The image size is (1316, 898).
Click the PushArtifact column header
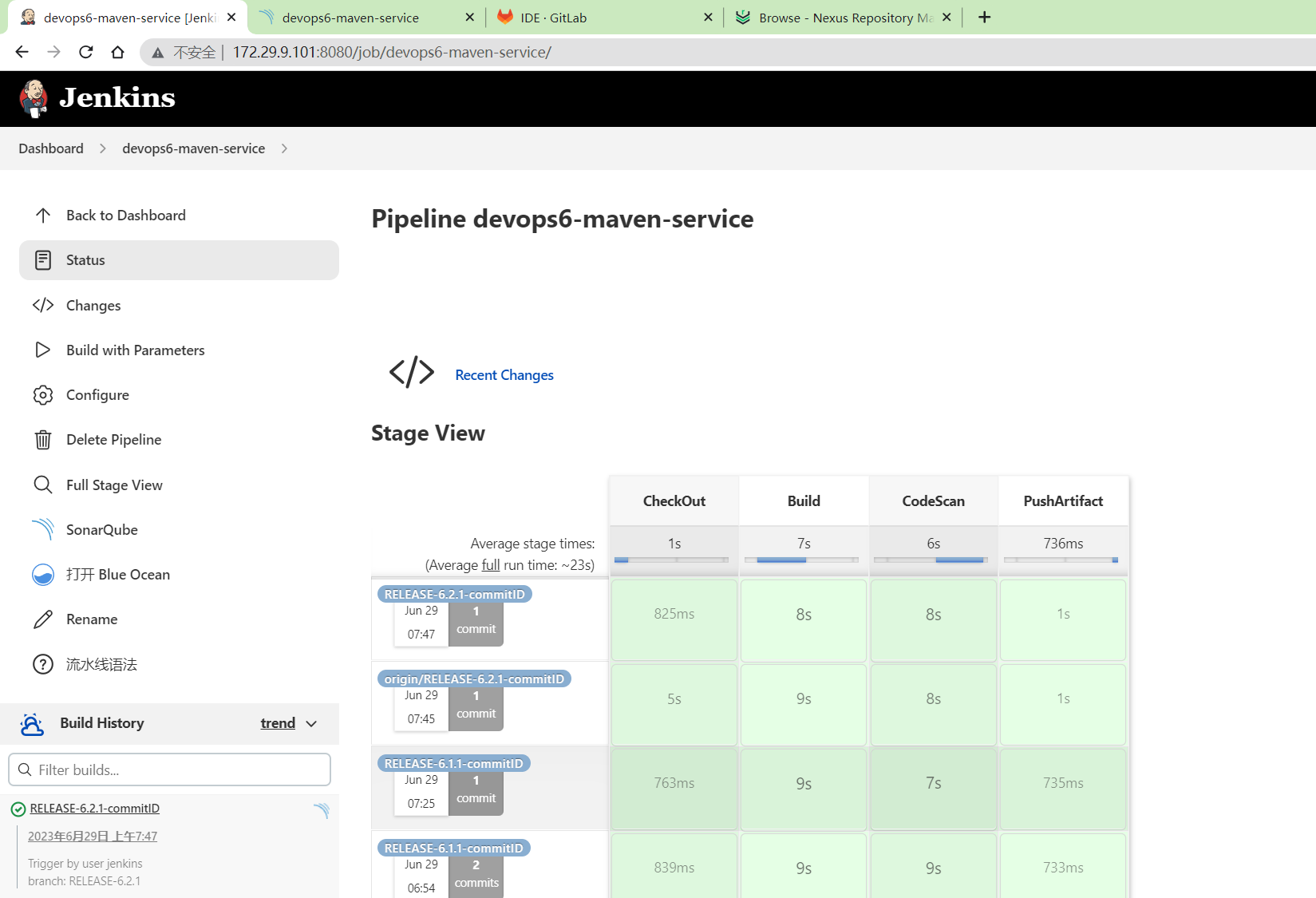point(1063,501)
